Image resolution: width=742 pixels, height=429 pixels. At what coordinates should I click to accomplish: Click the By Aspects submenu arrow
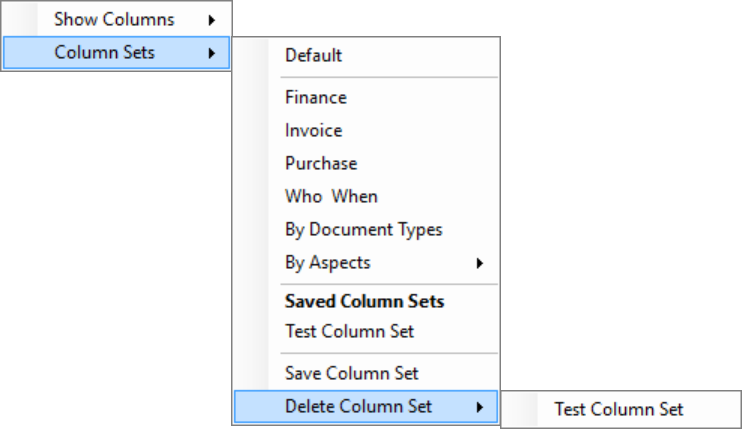[x=480, y=263]
